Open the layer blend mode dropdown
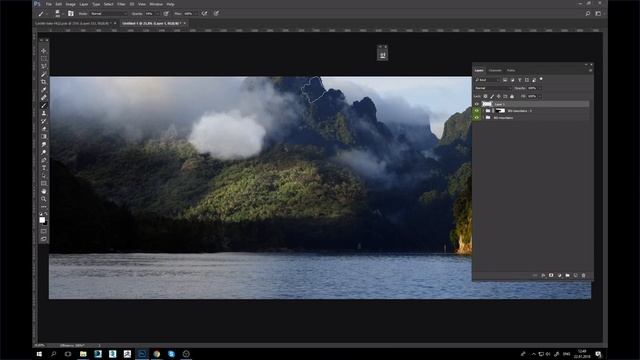Screen dimensions: 640x360 pos(493,88)
